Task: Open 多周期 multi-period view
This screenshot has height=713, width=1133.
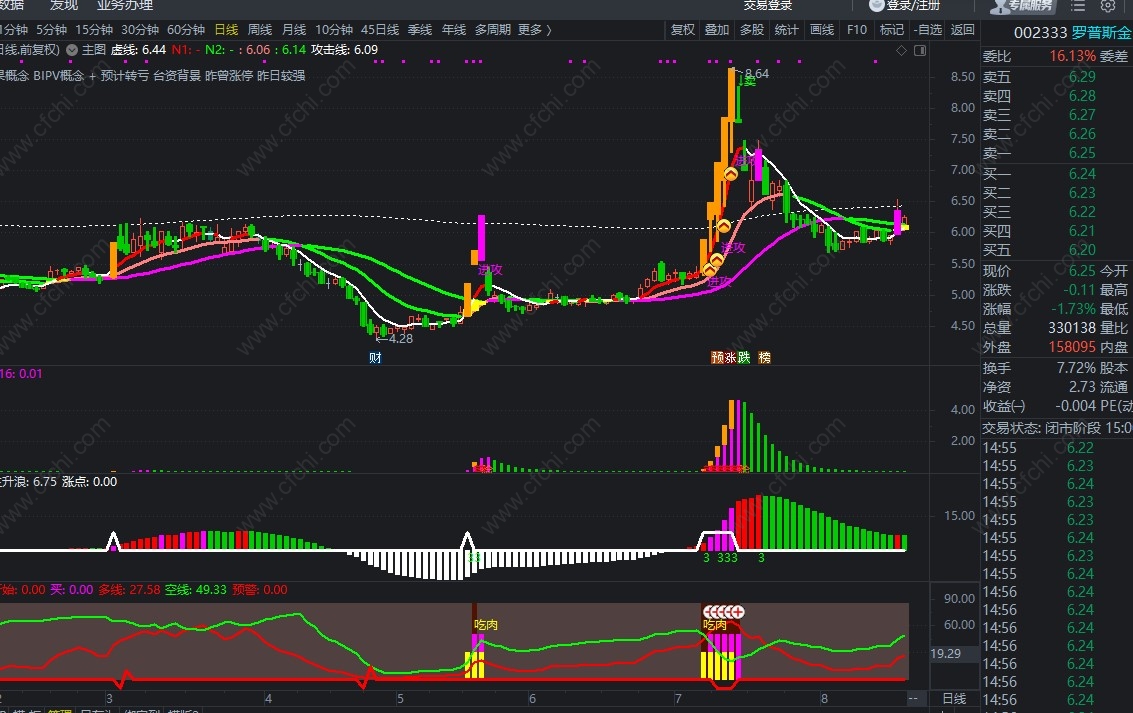Action: (x=493, y=30)
